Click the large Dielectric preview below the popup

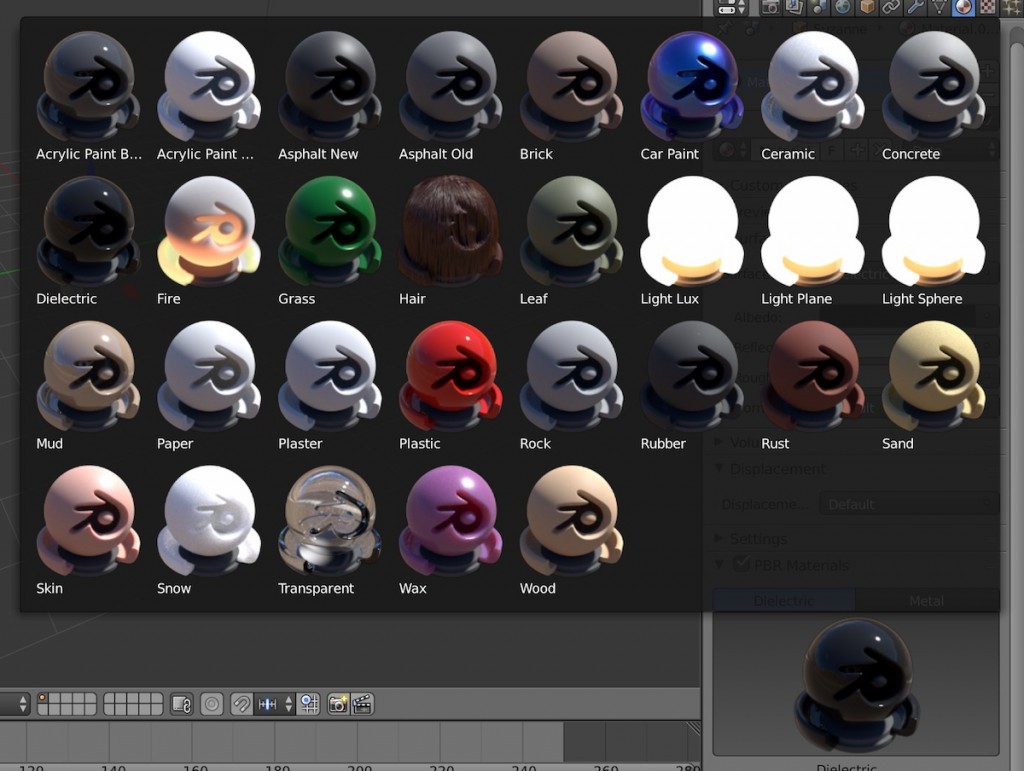click(x=856, y=684)
